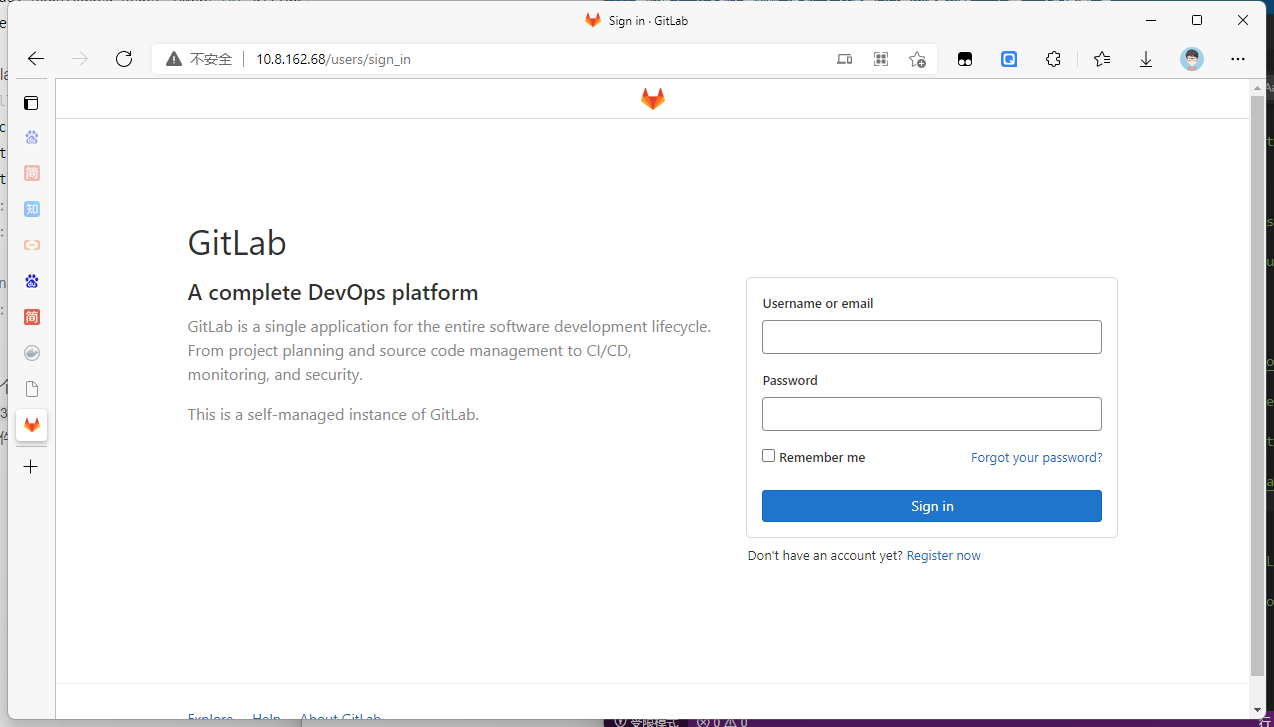Open the red 简 tab in sidebar

[x=32, y=317]
